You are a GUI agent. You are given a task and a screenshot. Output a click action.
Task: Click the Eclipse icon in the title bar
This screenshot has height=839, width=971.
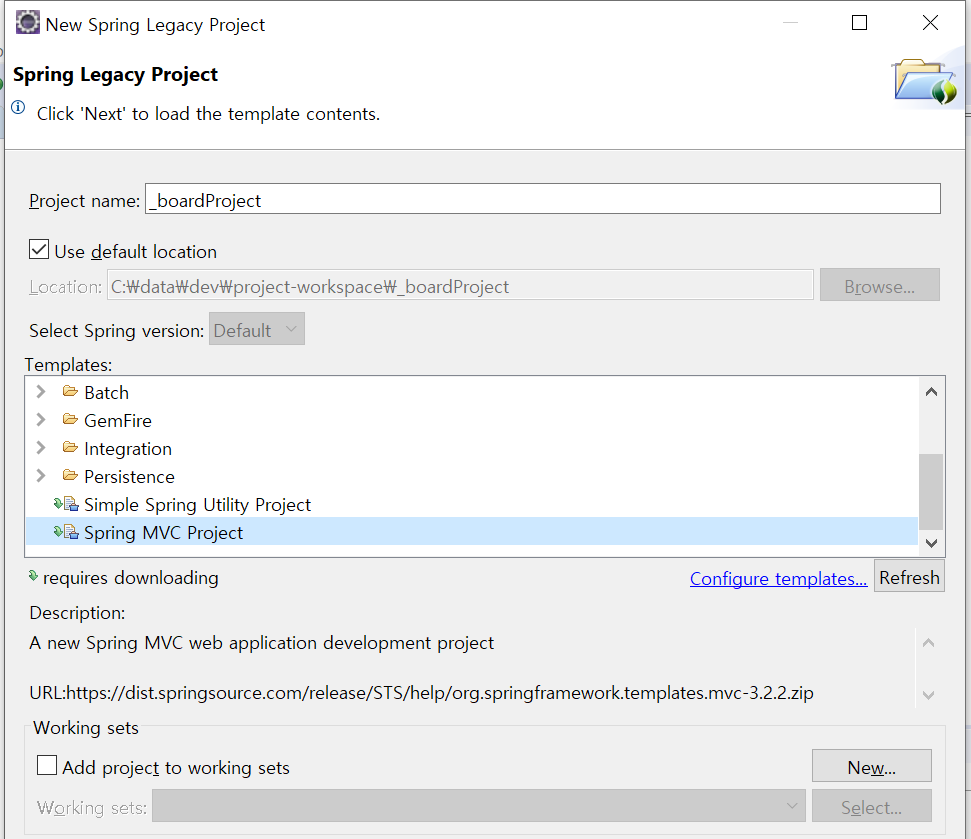click(27, 23)
